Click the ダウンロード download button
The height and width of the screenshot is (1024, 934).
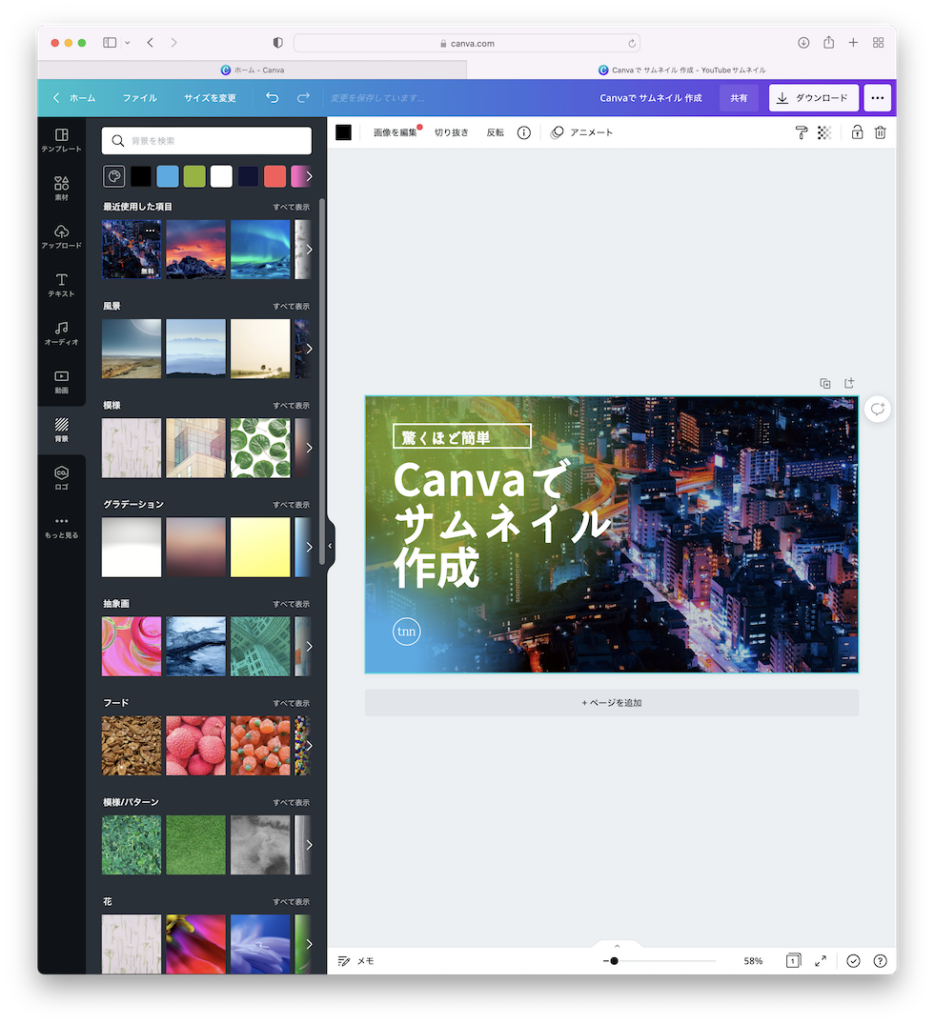tap(813, 98)
